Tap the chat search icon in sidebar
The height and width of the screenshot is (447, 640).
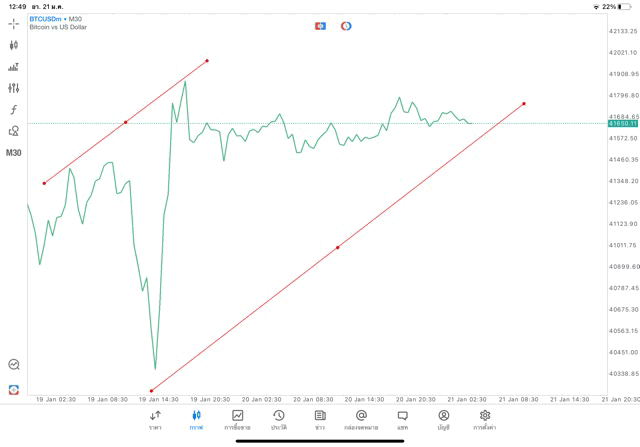(x=14, y=365)
